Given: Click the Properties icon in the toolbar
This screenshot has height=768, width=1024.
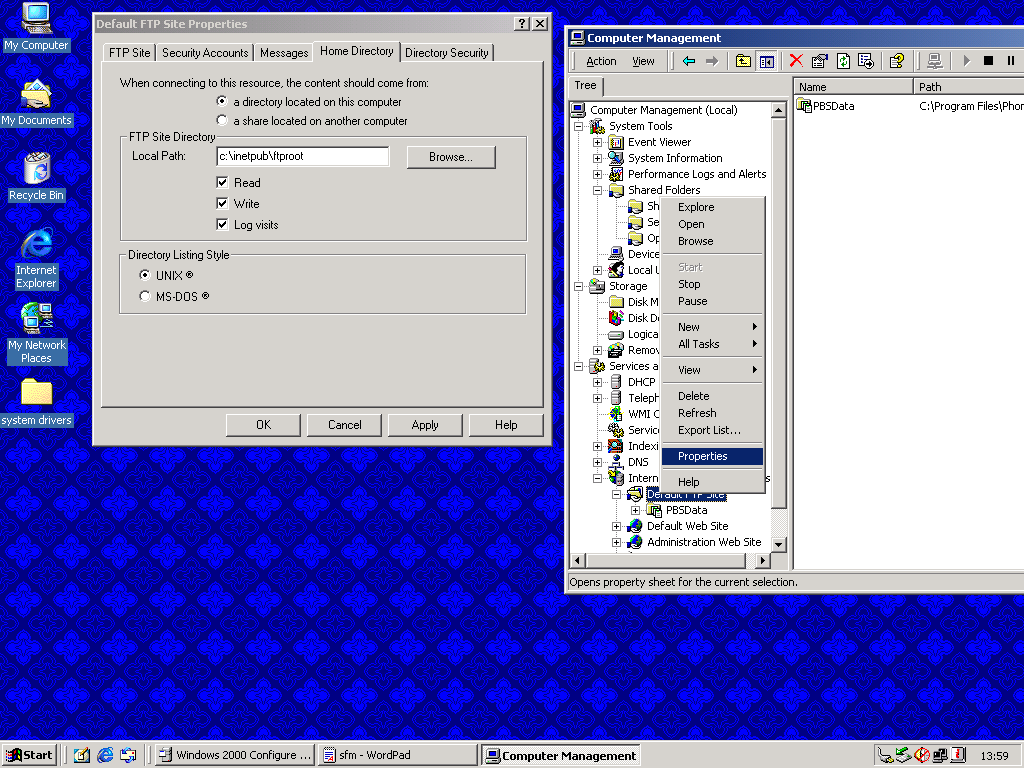Looking at the screenshot, I should click(x=819, y=61).
